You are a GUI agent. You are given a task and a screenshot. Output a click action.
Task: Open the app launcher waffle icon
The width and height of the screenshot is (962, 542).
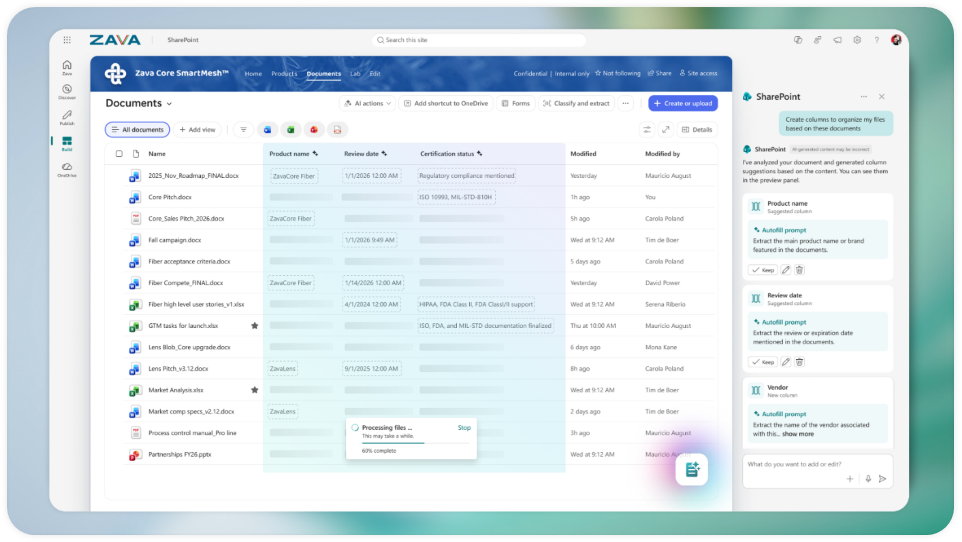click(67, 40)
